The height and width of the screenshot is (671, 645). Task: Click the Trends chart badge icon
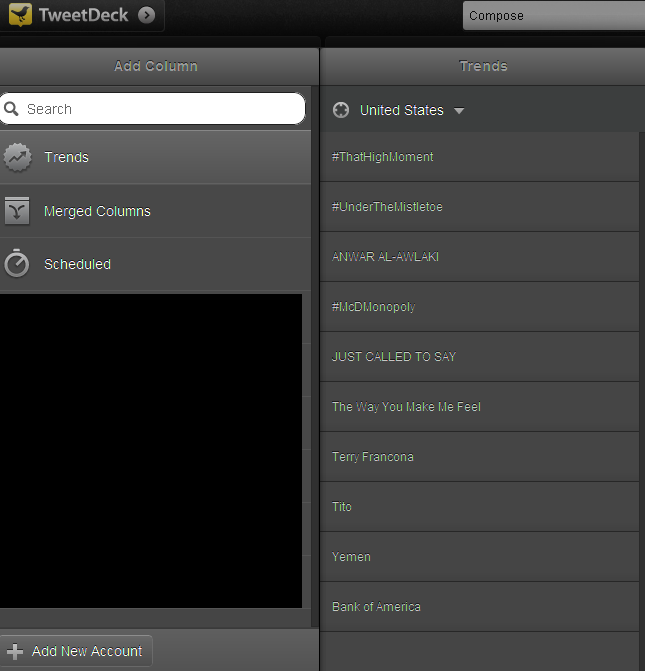point(18,157)
